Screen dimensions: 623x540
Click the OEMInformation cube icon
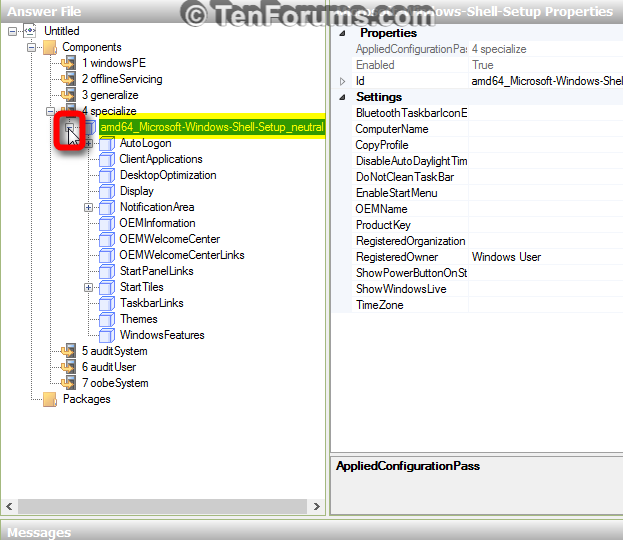pos(107,223)
